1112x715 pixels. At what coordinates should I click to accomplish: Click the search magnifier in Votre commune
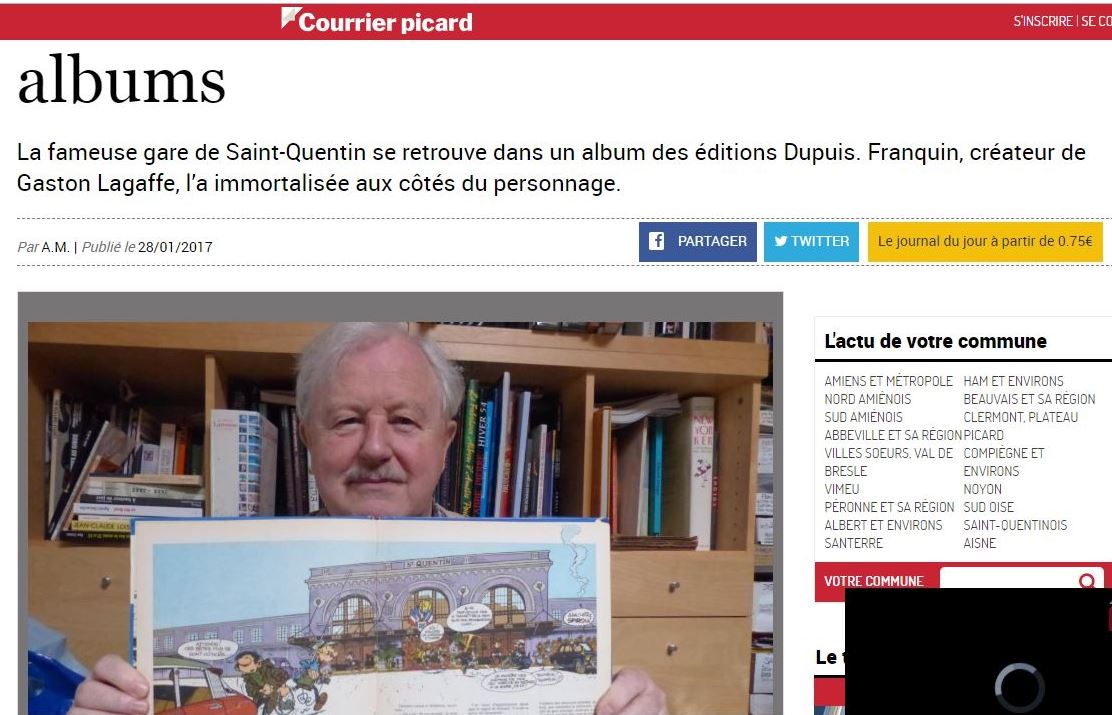pyautogui.click(x=1086, y=581)
